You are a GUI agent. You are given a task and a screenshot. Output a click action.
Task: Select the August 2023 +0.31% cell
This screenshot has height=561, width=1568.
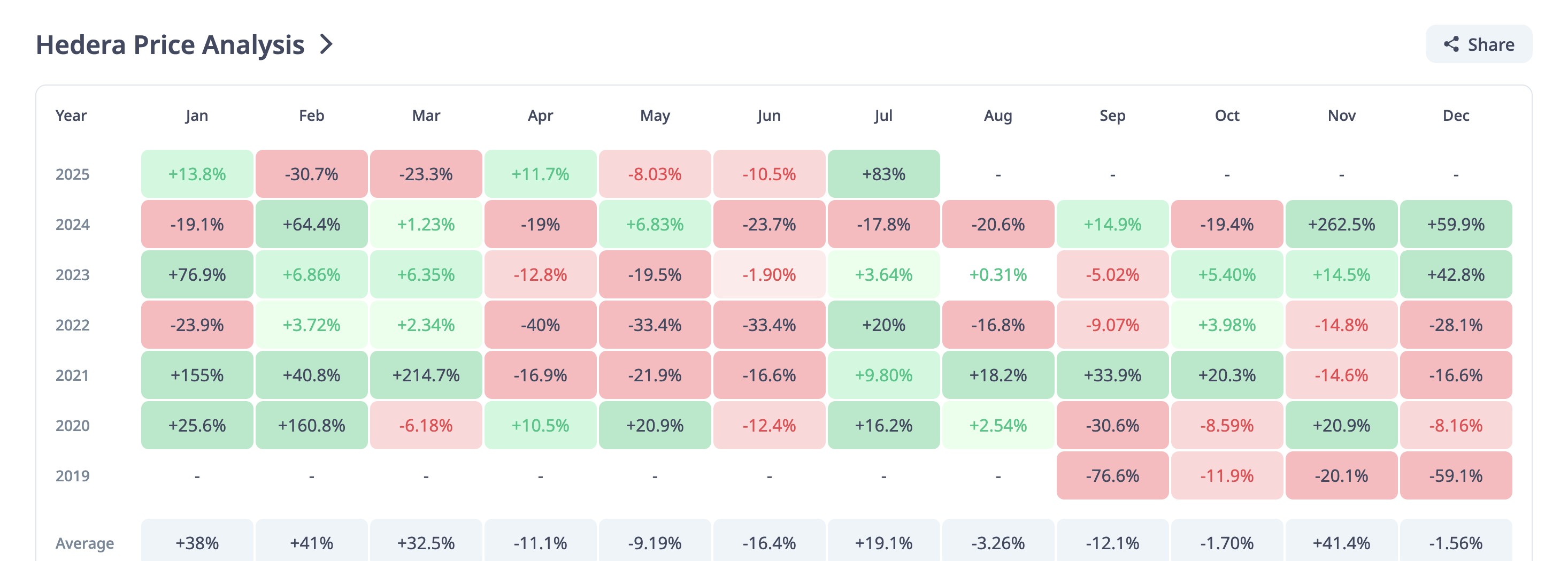pyautogui.click(x=998, y=274)
